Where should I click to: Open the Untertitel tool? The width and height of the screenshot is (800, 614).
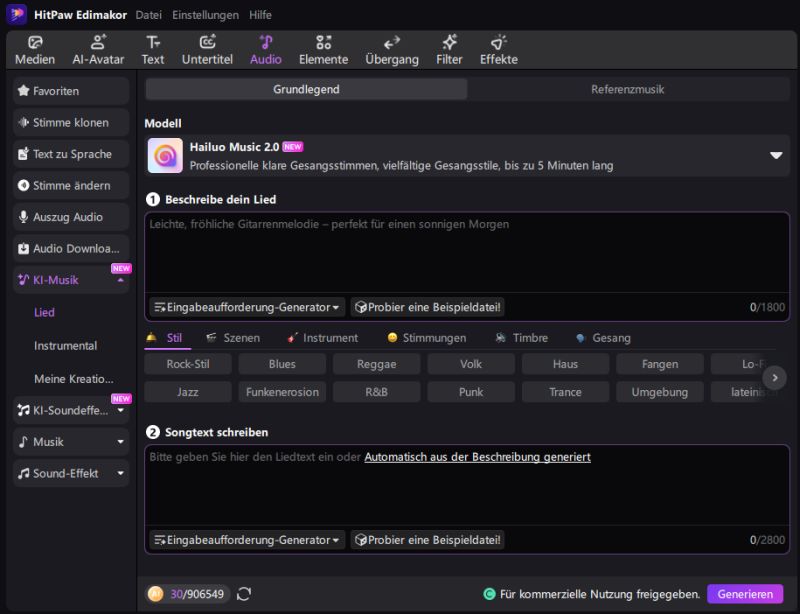207,50
